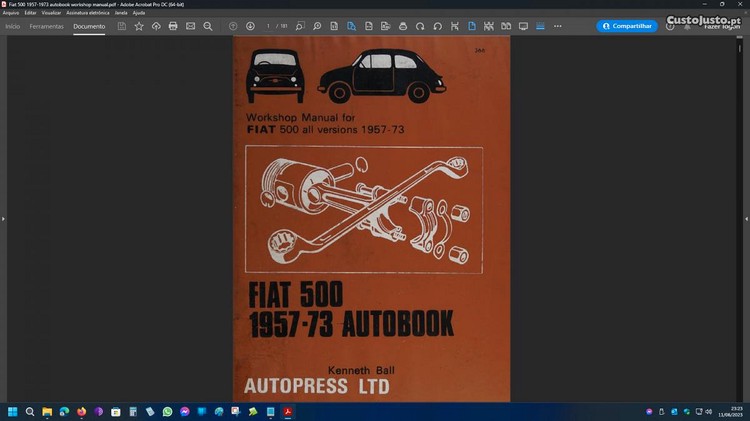750x421 pixels.
Task: Bookmark document with the star icon
Action: (139, 26)
